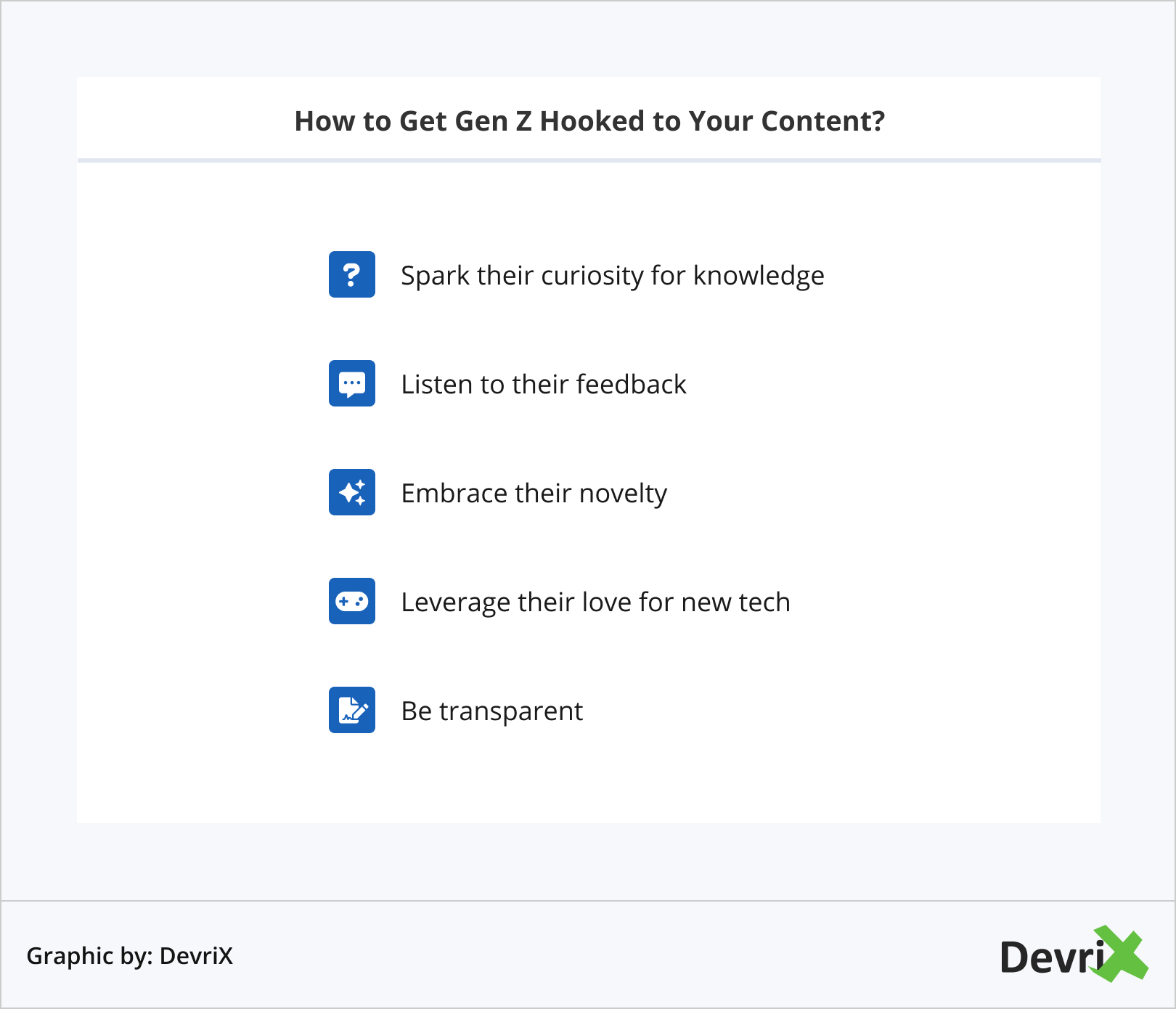Select 'Embrace their novelty' text
The width and height of the screenshot is (1176, 1009).
point(534,494)
